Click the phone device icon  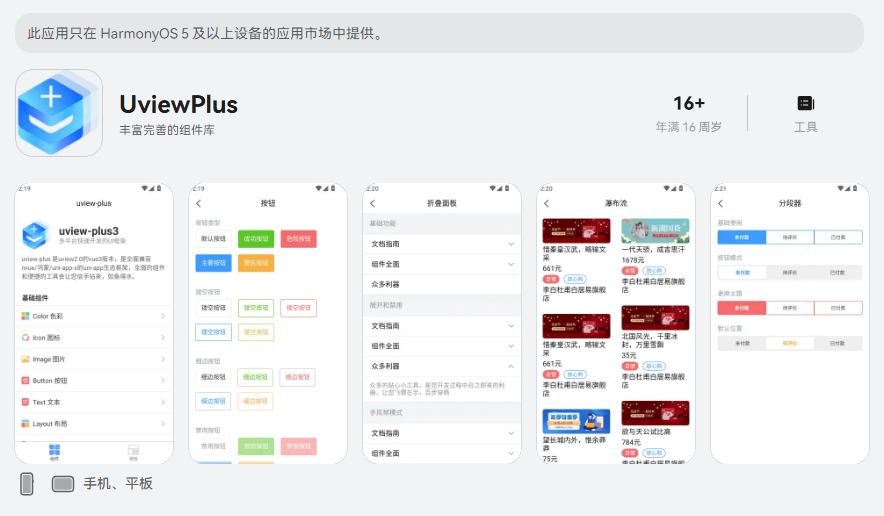27,484
